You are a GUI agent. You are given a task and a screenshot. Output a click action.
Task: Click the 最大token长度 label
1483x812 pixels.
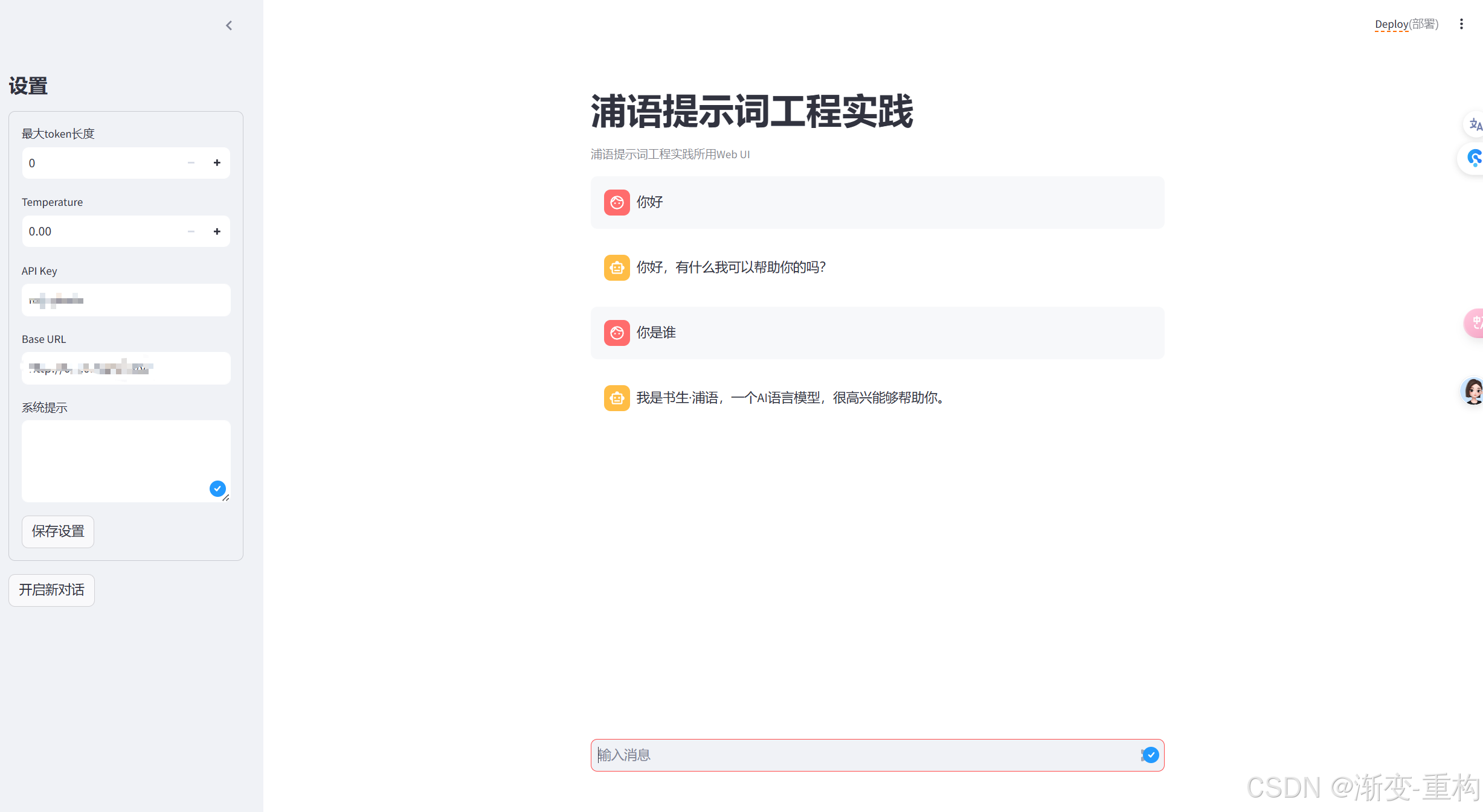click(59, 134)
